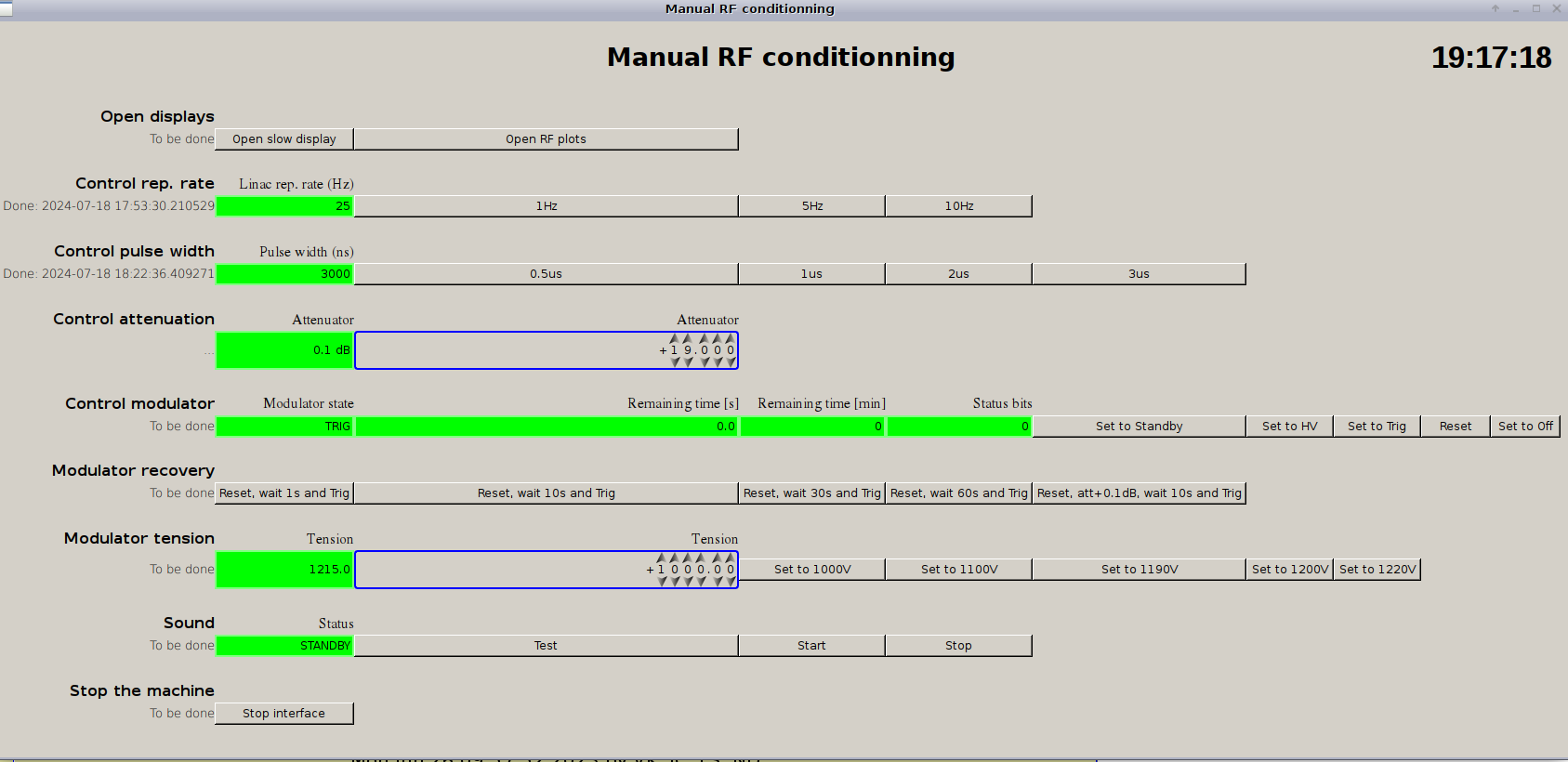Viewport: 1568px width, 762px height.
Task: Click the Stop interface button
Action: 284,714
